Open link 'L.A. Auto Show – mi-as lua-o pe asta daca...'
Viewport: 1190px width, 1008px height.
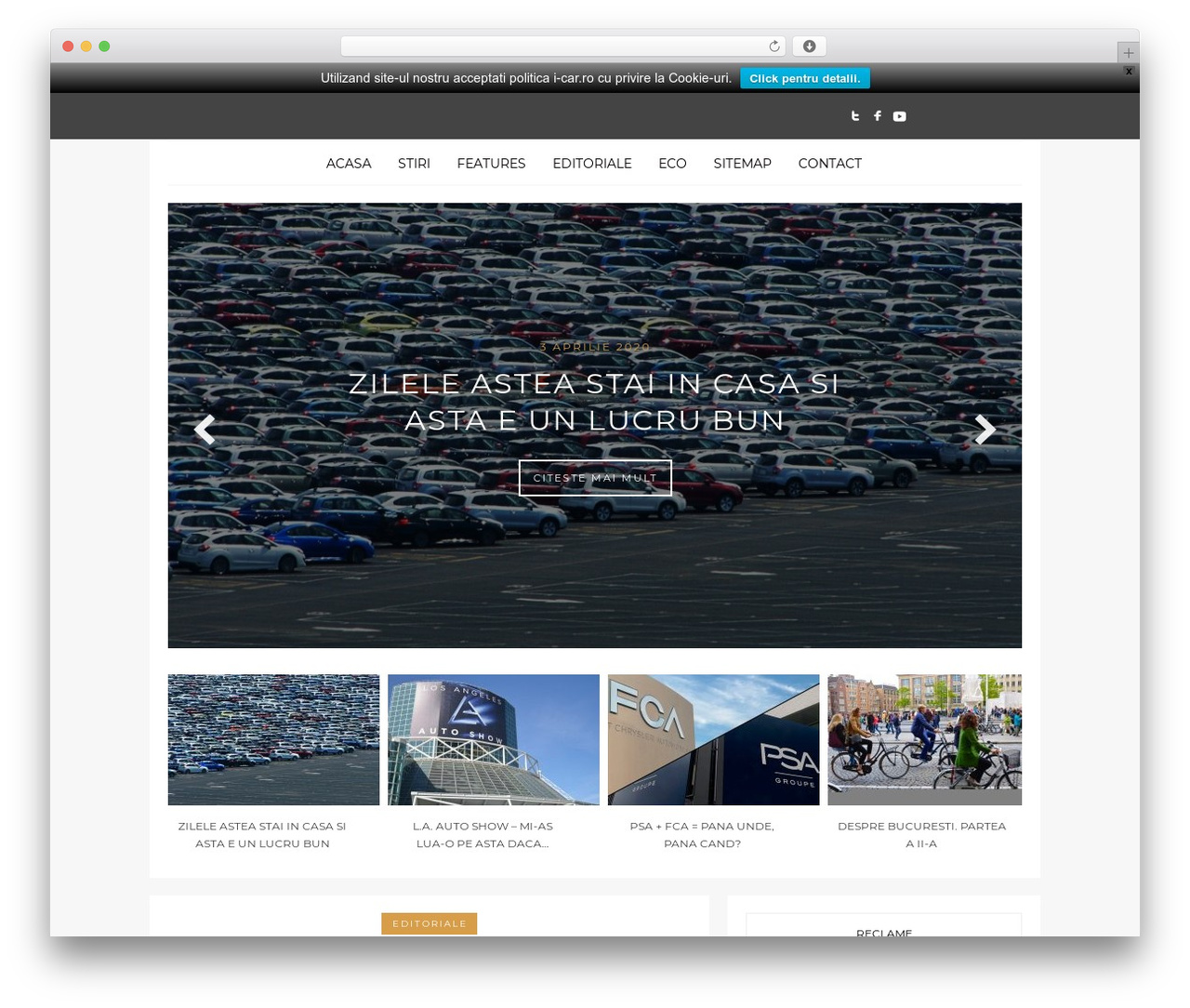pyautogui.click(x=483, y=835)
